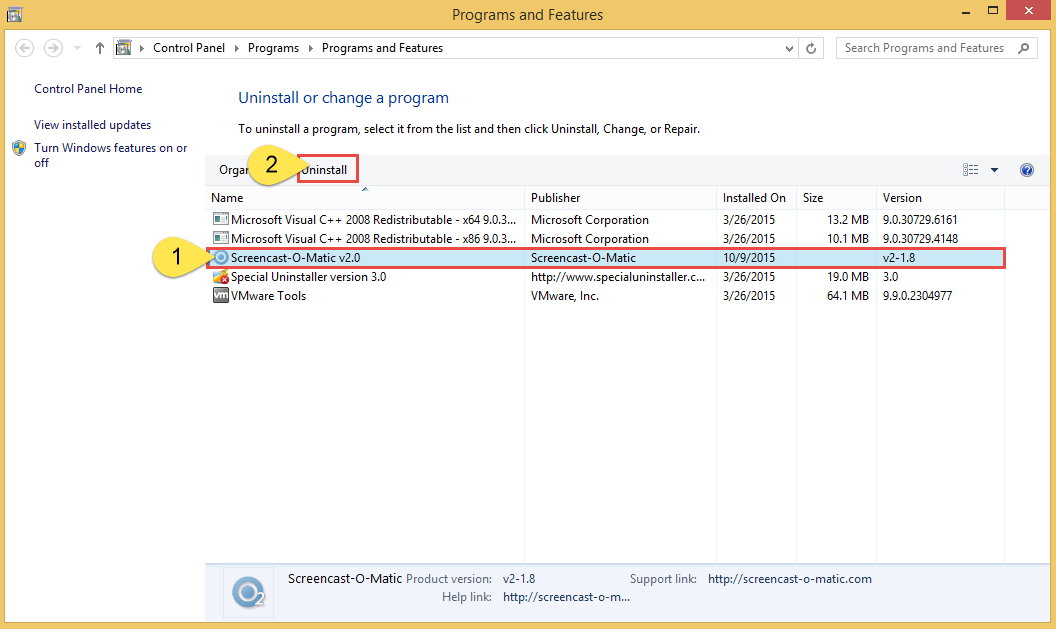Open Turn Windows features on or off
The image size is (1056, 629).
point(110,155)
